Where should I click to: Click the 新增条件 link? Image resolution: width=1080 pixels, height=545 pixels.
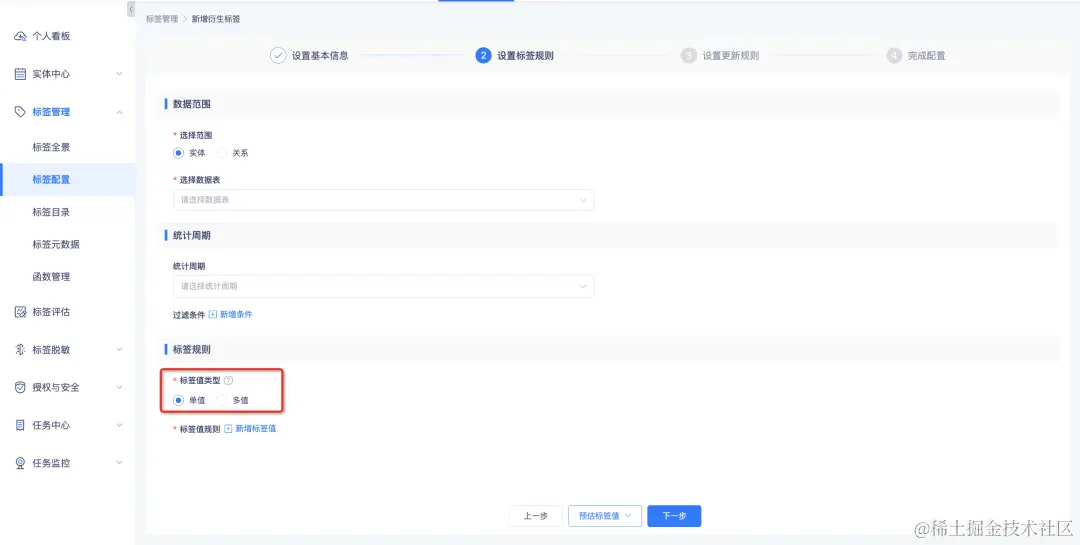[236, 314]
